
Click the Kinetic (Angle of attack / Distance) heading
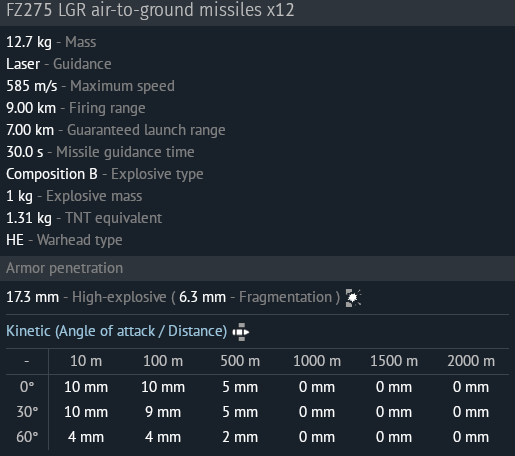(x=117, y=331)
